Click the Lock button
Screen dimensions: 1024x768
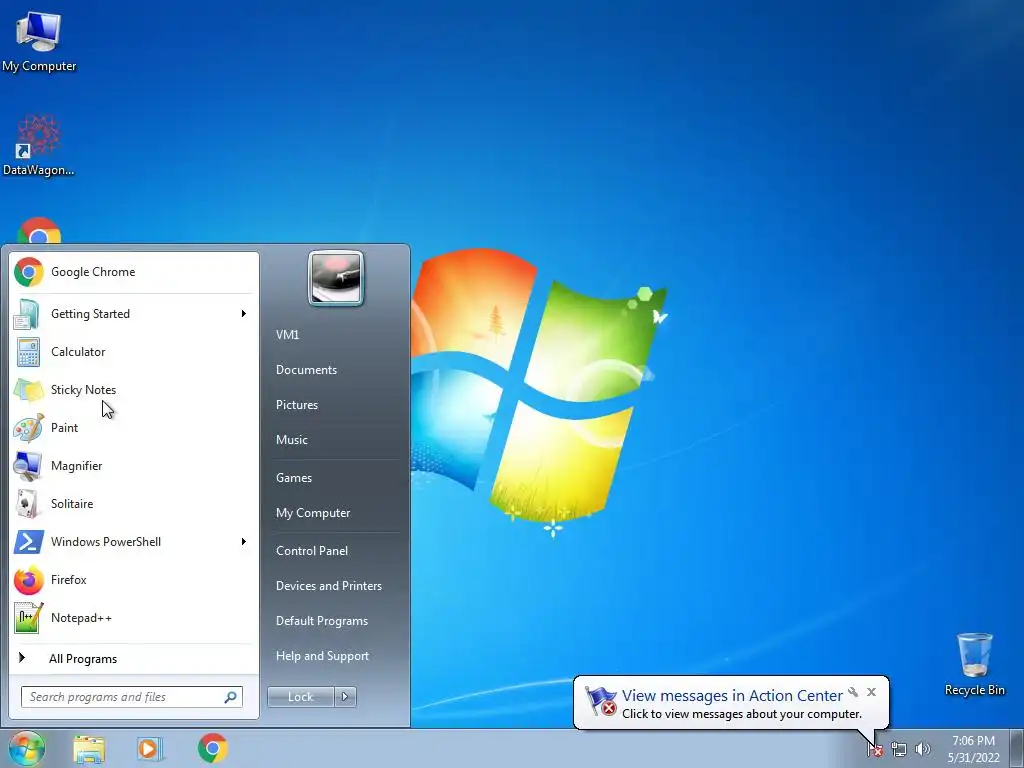[x=300, y=697]
